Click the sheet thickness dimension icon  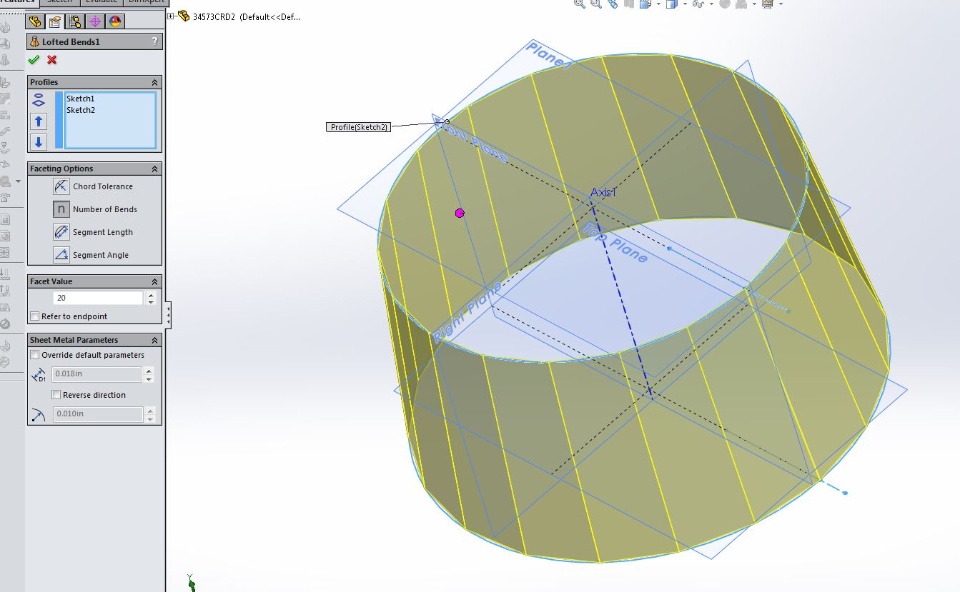pyautogui.click(x=39, y=374)
